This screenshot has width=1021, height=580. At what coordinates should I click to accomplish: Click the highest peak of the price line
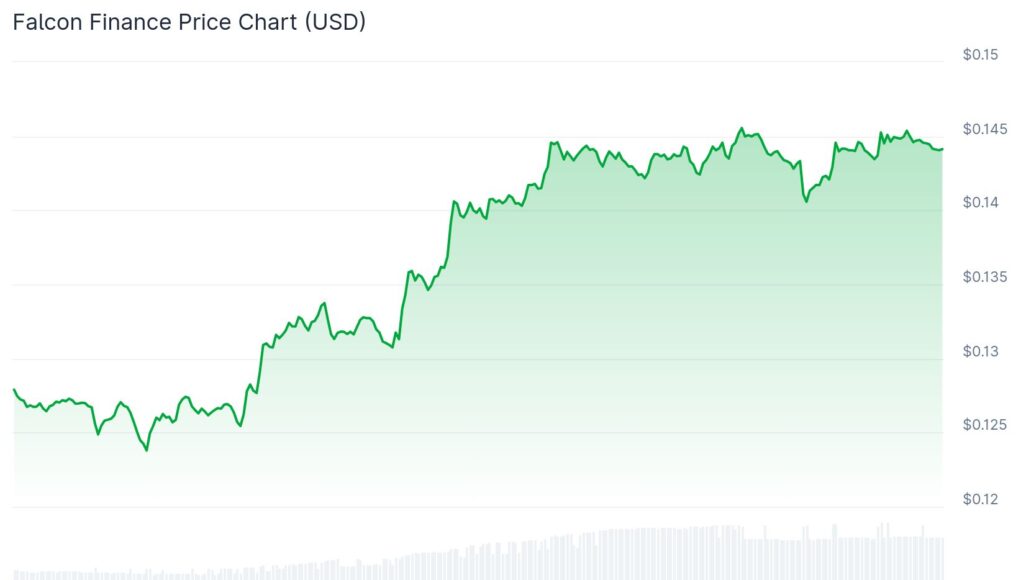click(x=741, y=128)
